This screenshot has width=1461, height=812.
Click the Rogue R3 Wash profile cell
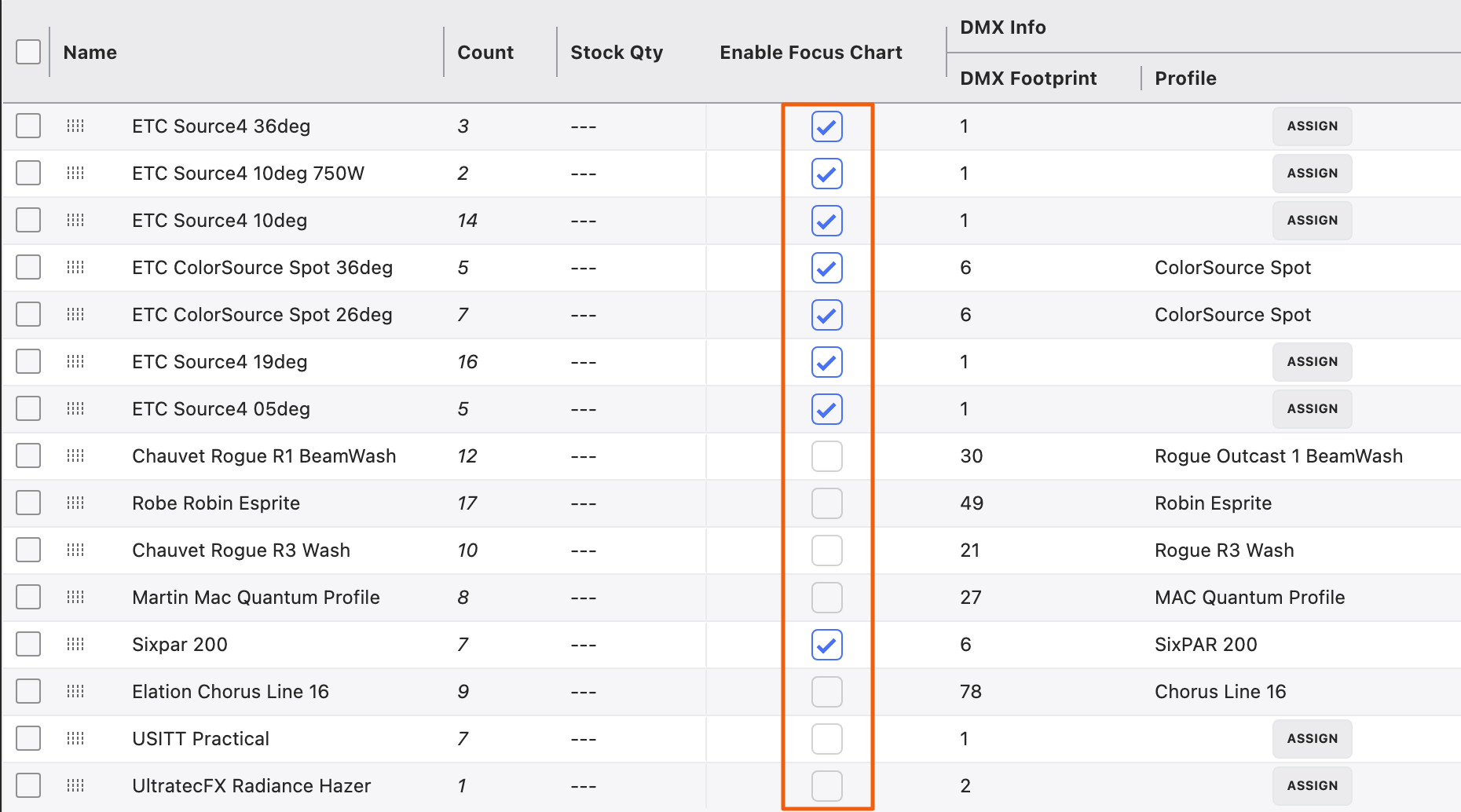(1224, 550)
